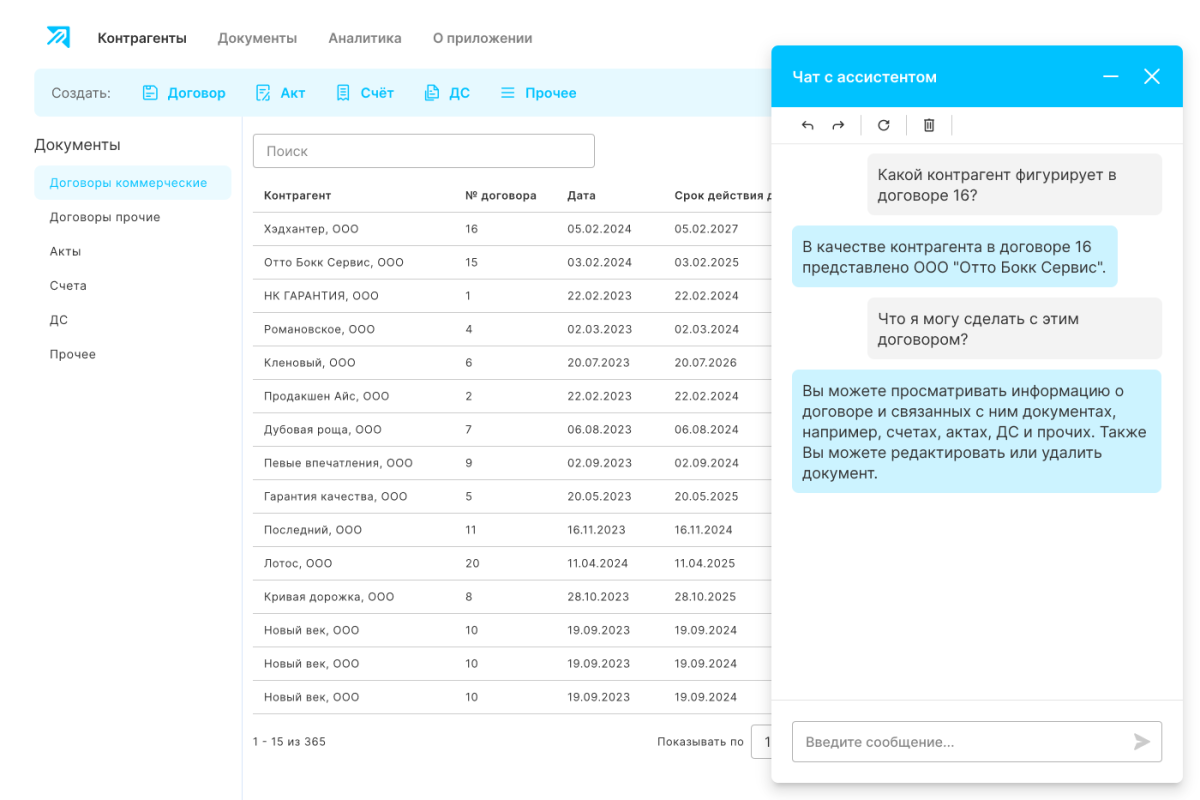Screen dimensions: 1200x800
Task: Open the Контрагенты menu
Action: coord(142,38)
